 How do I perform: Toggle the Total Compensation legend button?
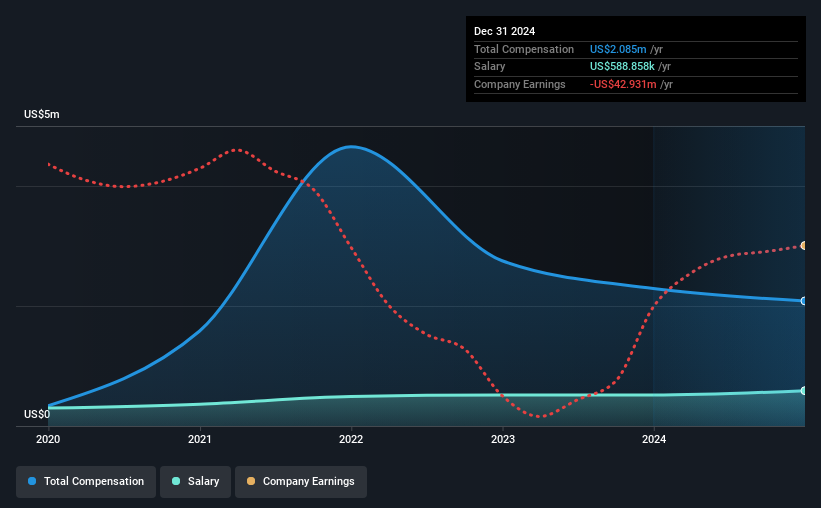(x=86, y=481)
